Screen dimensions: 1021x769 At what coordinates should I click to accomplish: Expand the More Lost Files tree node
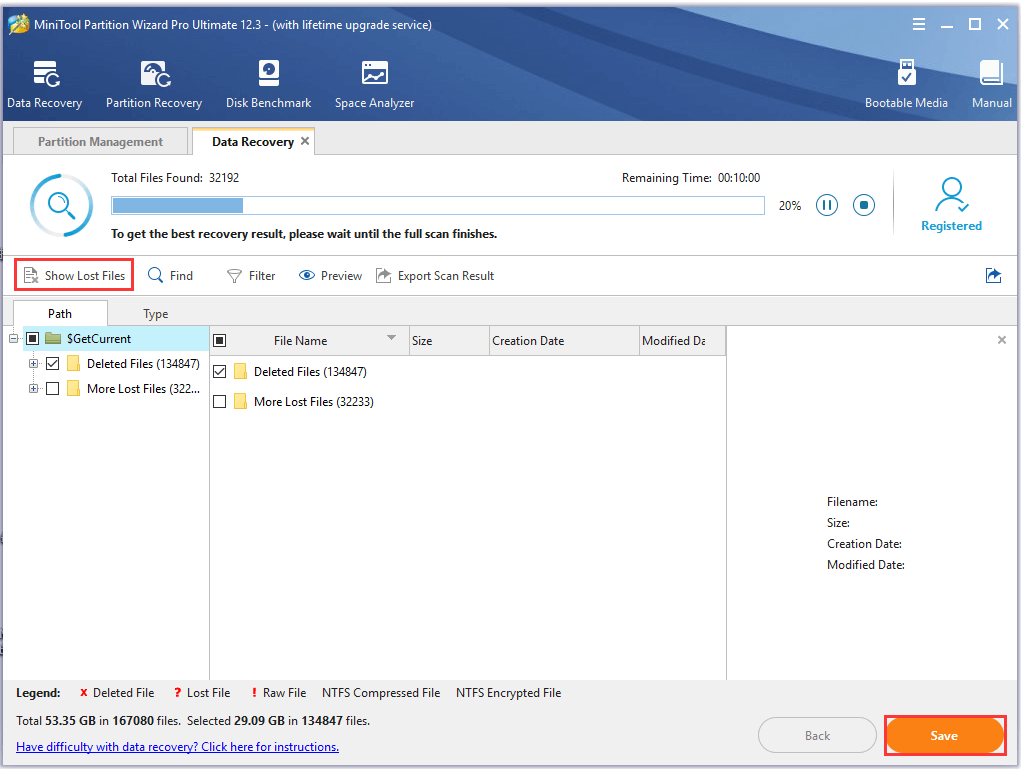pos(33,388)
